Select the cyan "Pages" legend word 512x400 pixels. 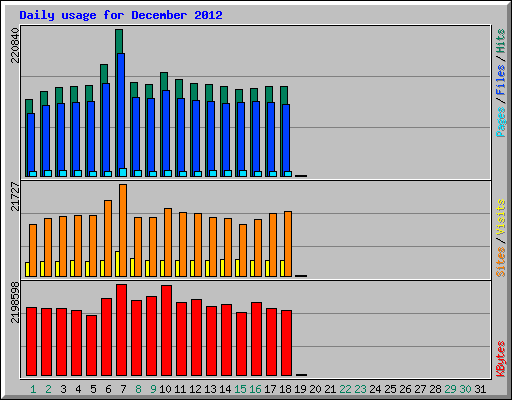pyautogui.click(x=501, y=122)
